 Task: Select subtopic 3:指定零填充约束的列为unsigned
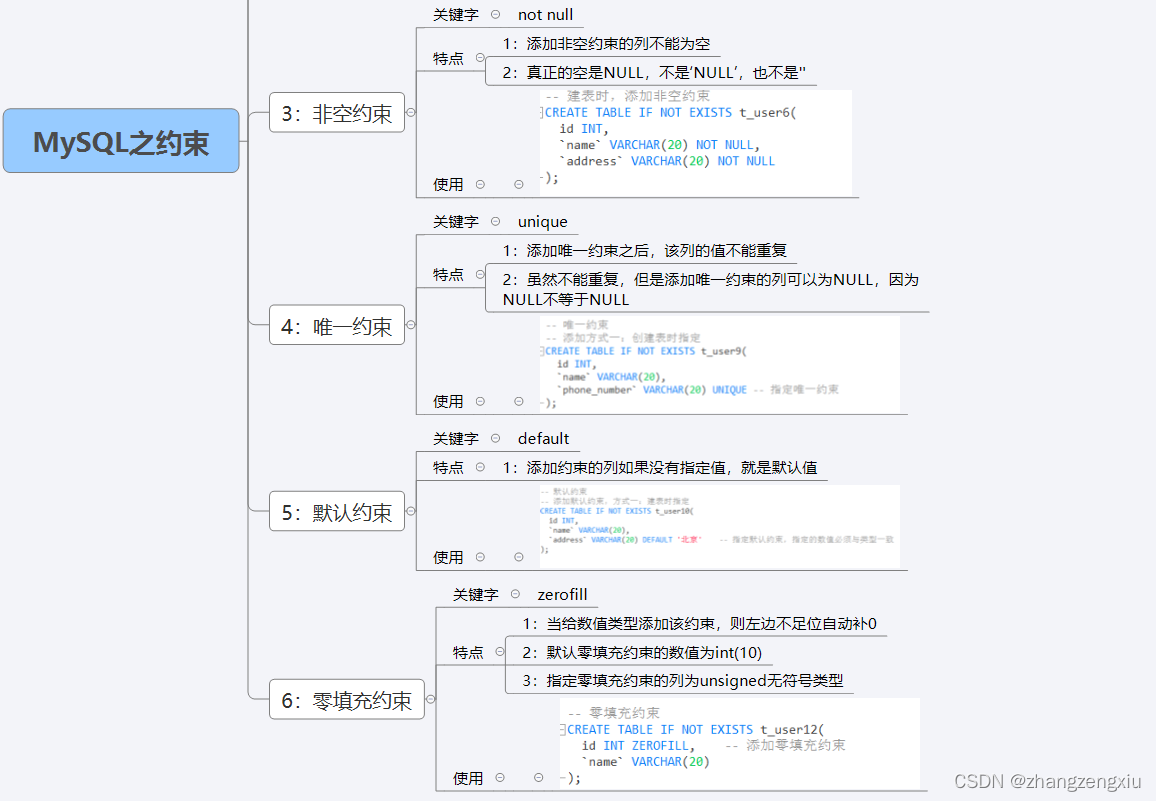(683, 680)
